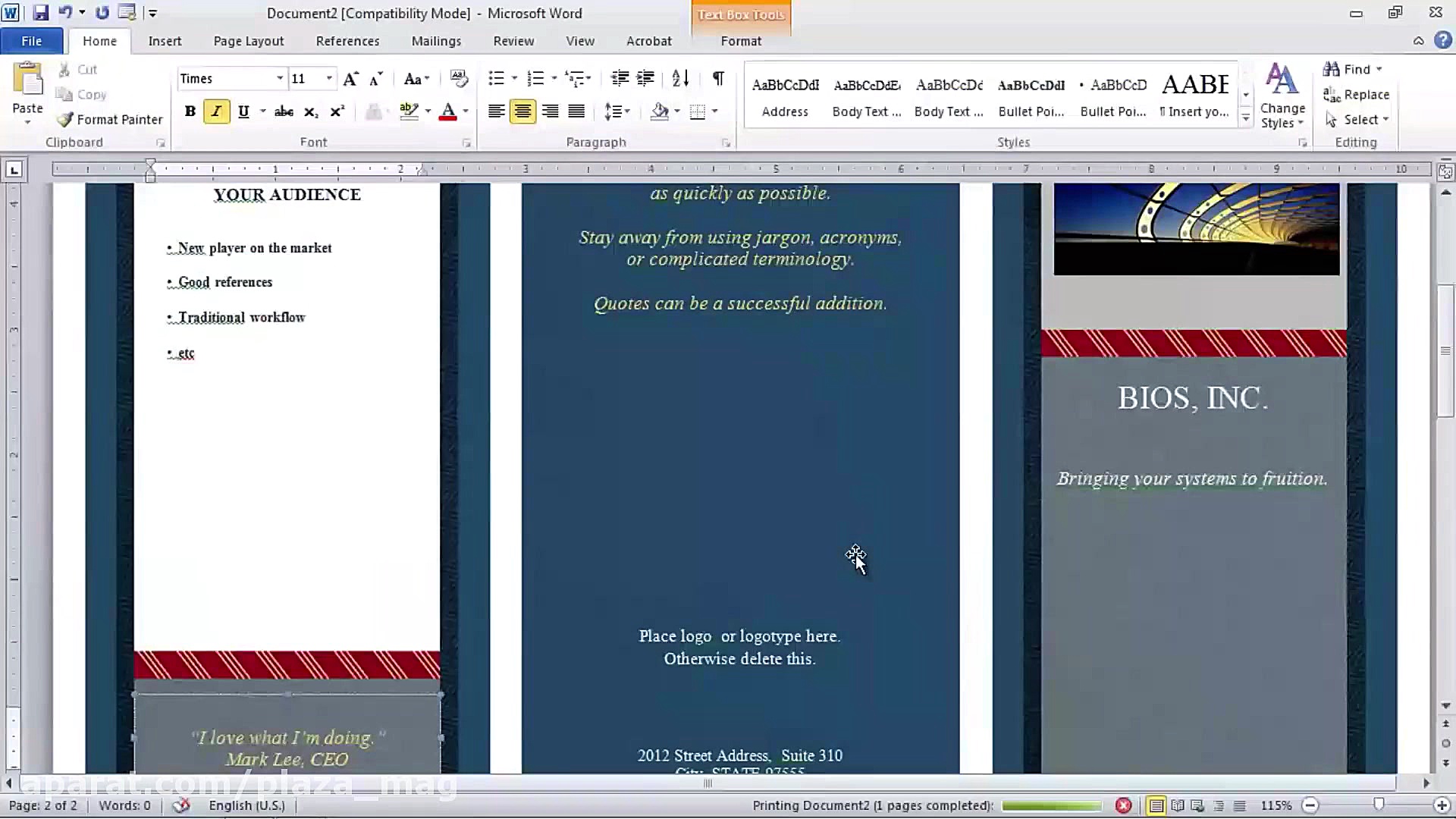Toggle Center alignment

tap(522, 112)
